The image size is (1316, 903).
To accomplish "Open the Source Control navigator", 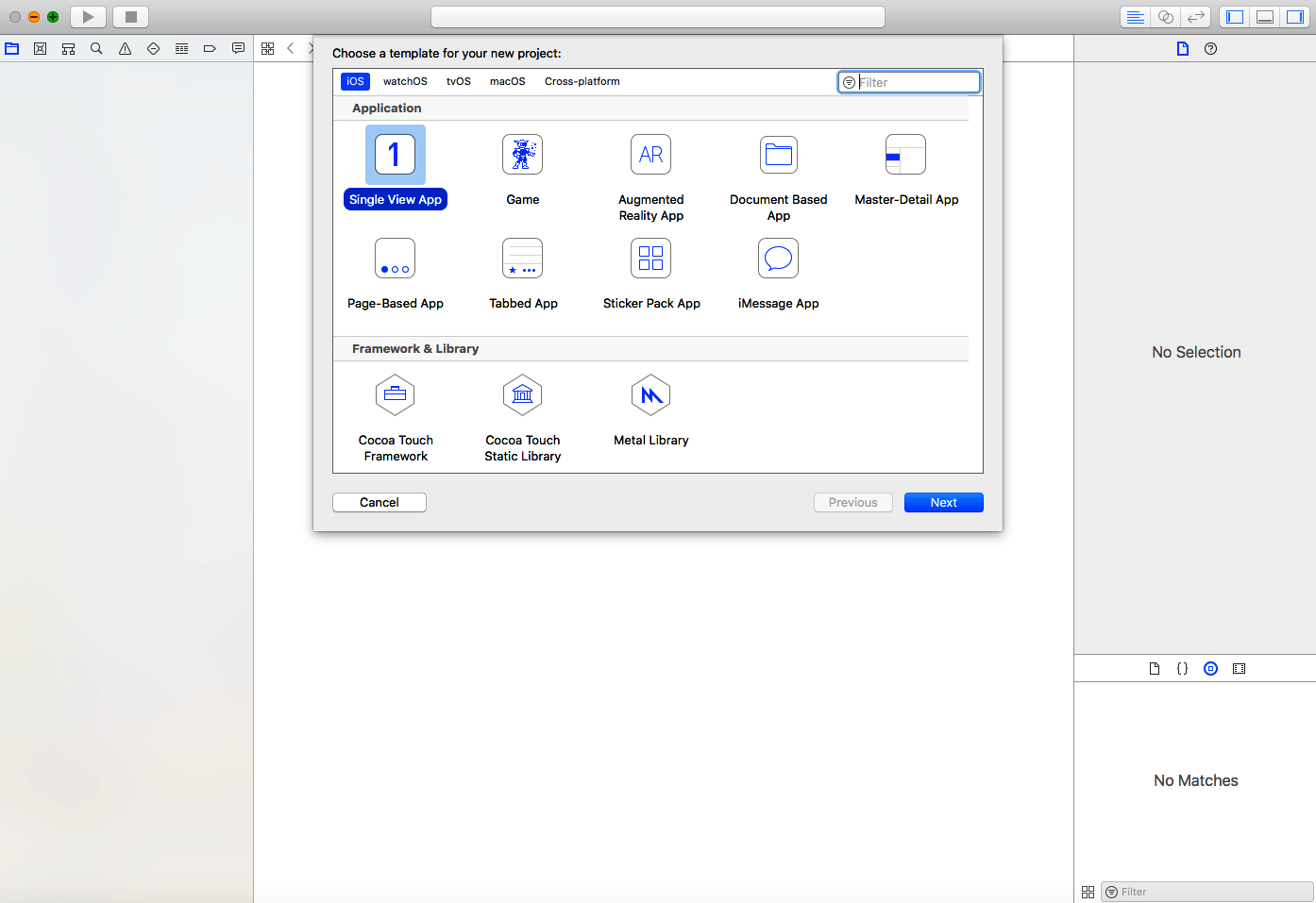I will (41, 48).
